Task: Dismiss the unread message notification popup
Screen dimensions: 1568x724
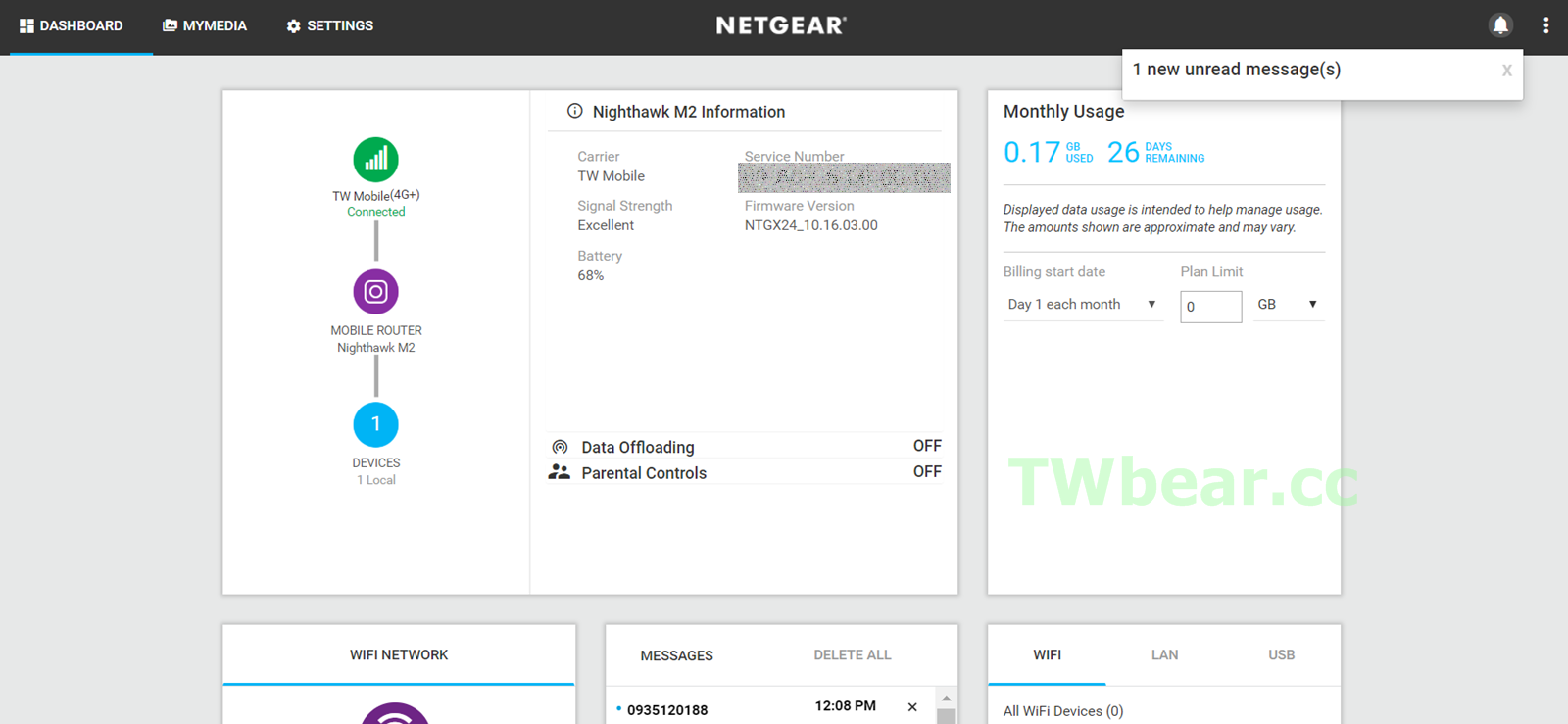Action: (x=1507, y=71)
